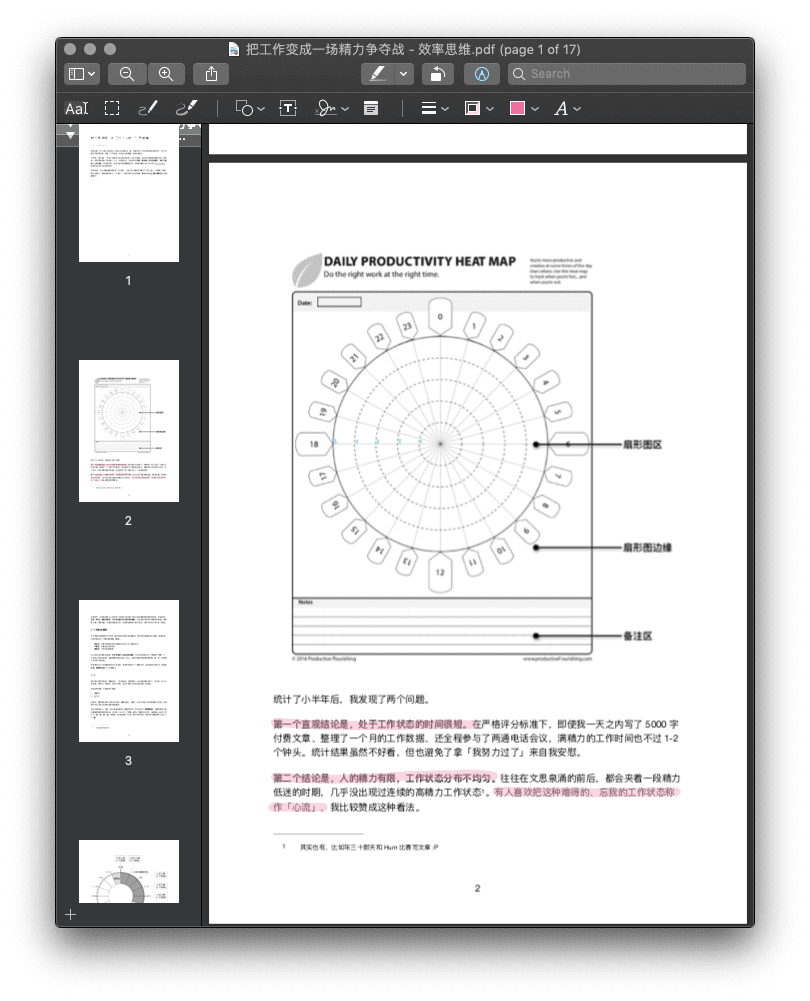Image resolution: width=810 pixels, height=1001 pixels.
Task: Insert a text box with Text tool
Action: (x=288, y=109)
